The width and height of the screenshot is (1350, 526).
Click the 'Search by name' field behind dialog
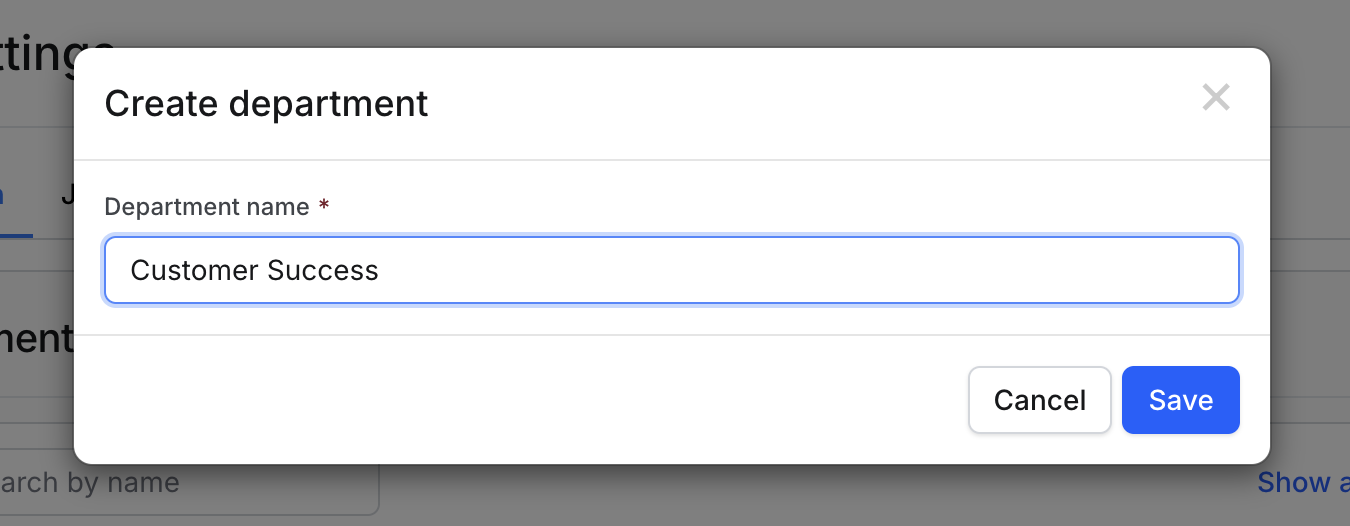point(190,483)
